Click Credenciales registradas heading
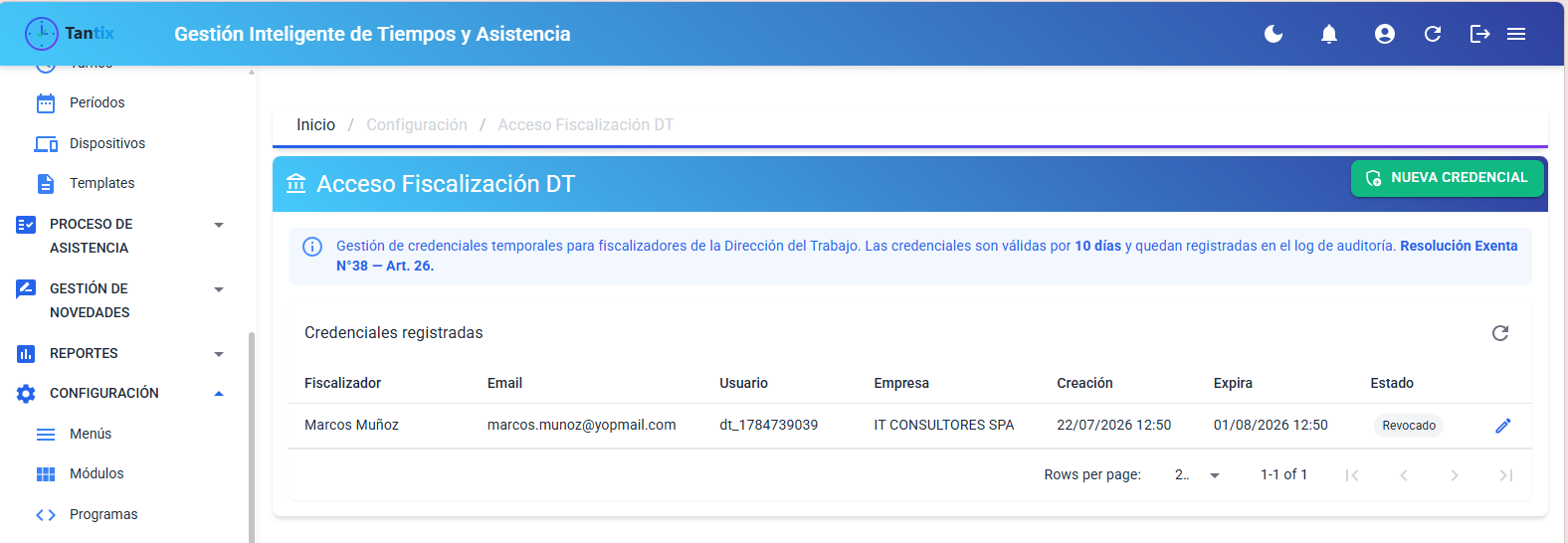The image size is (1568, 543). 394,333
